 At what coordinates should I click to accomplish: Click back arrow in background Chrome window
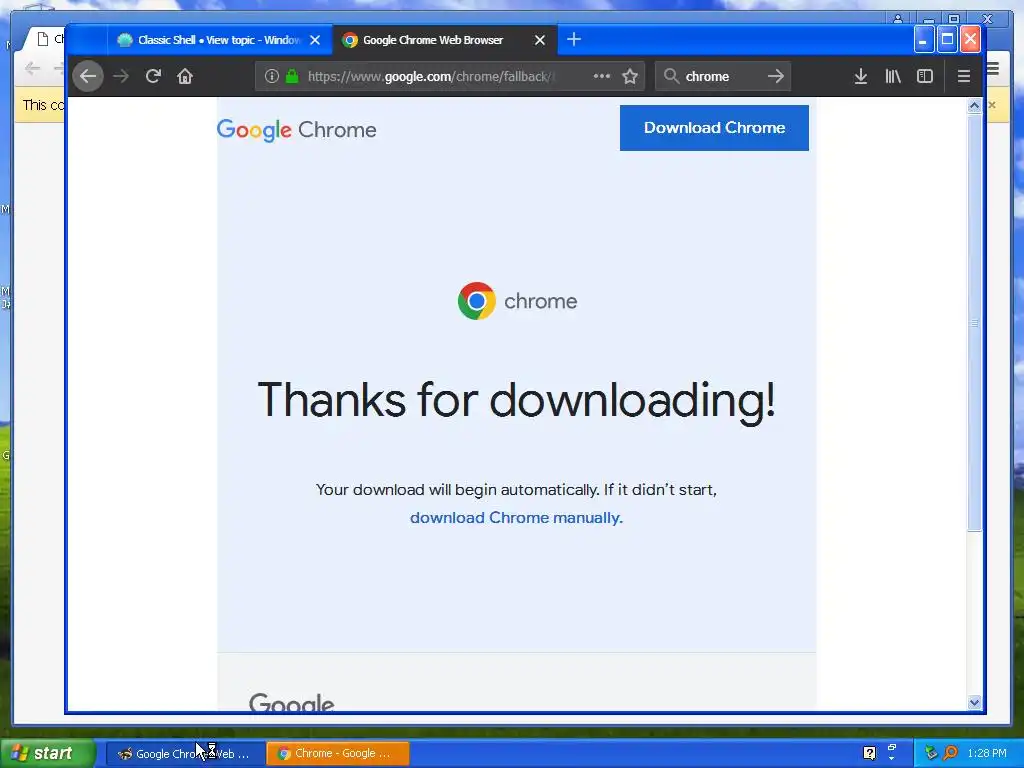32,68
